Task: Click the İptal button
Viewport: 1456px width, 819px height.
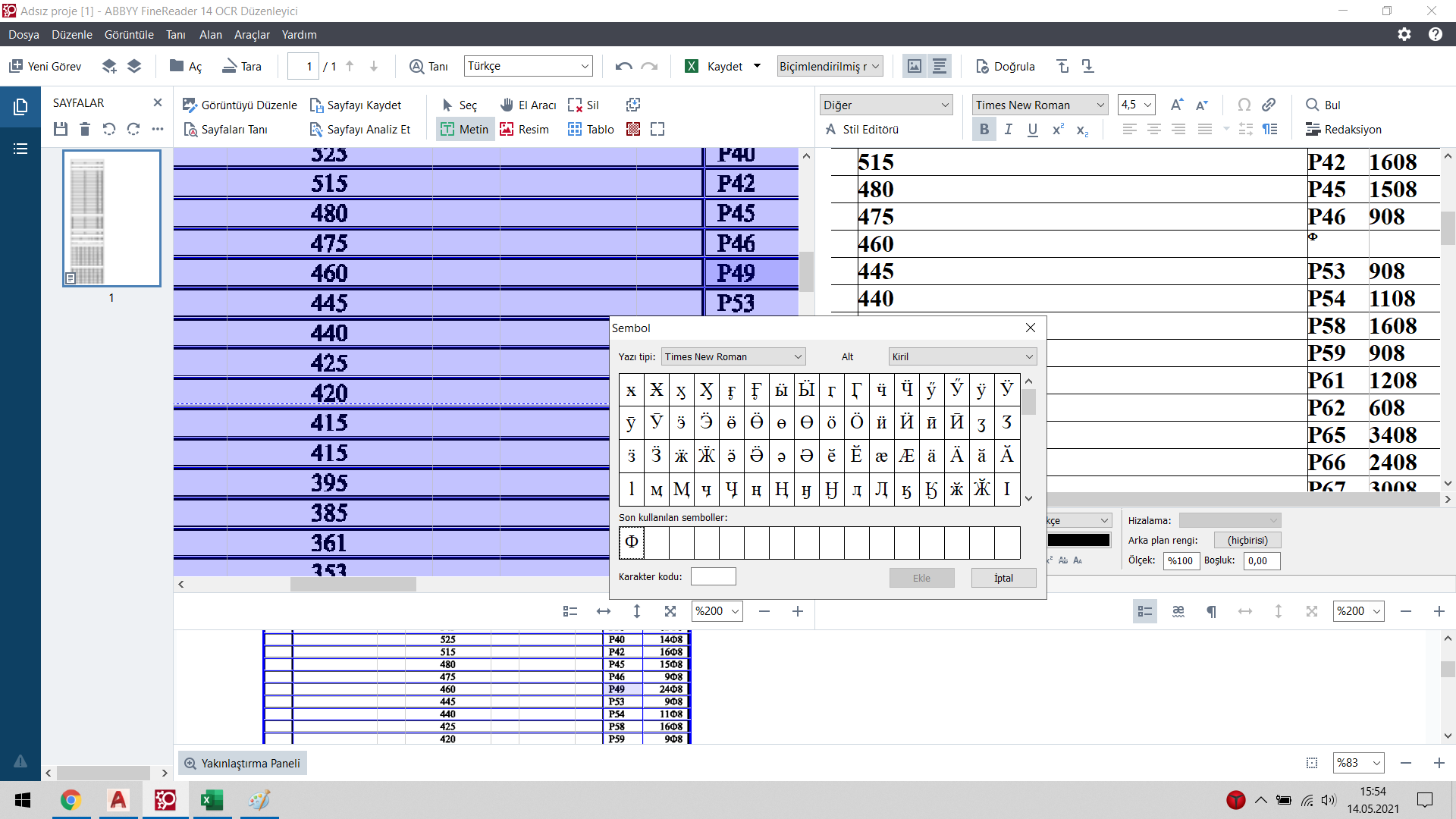Action: pyautogui.click(x=1003, y=579)
